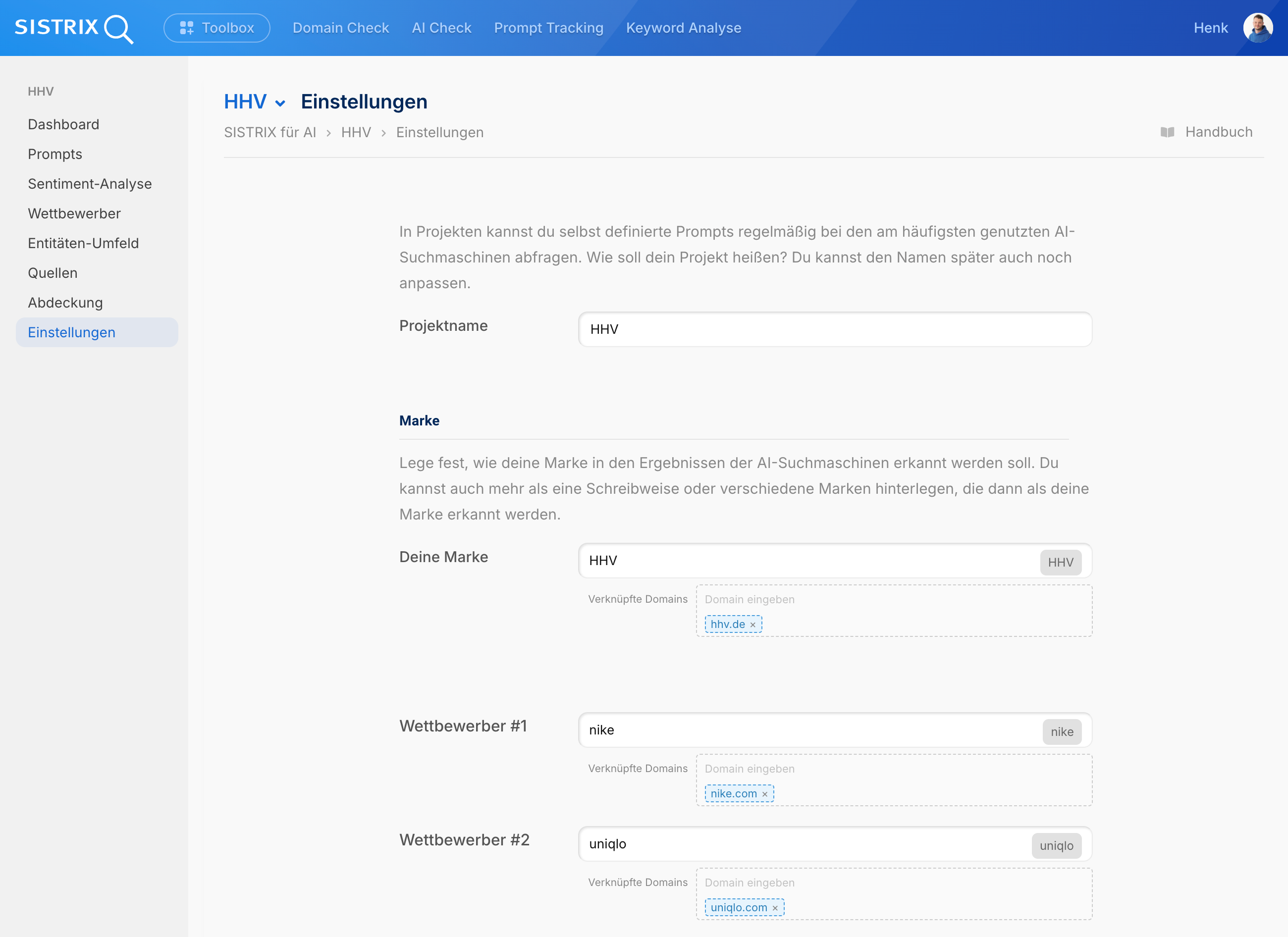This screenshot has height=937, width=1288.
Task: Click the nike brand badge
Action: (1062, 731)
